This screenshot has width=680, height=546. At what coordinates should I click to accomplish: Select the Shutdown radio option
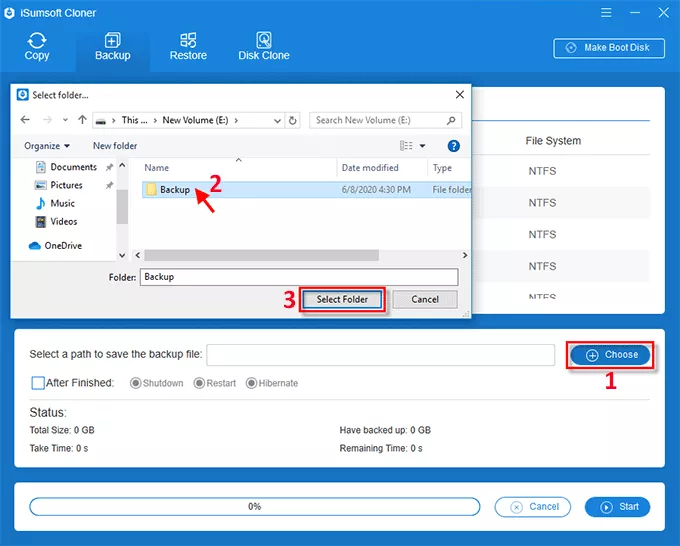136,383
